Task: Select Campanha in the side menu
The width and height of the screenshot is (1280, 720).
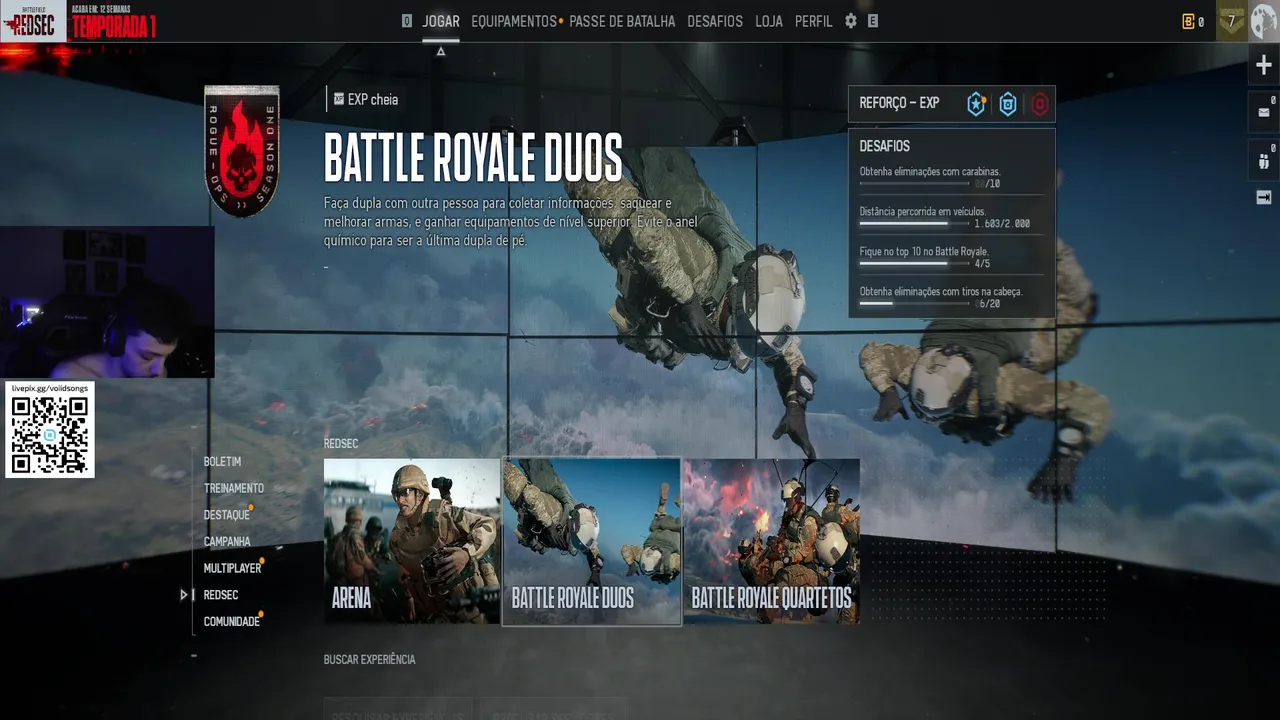Action: click(227, 542)
